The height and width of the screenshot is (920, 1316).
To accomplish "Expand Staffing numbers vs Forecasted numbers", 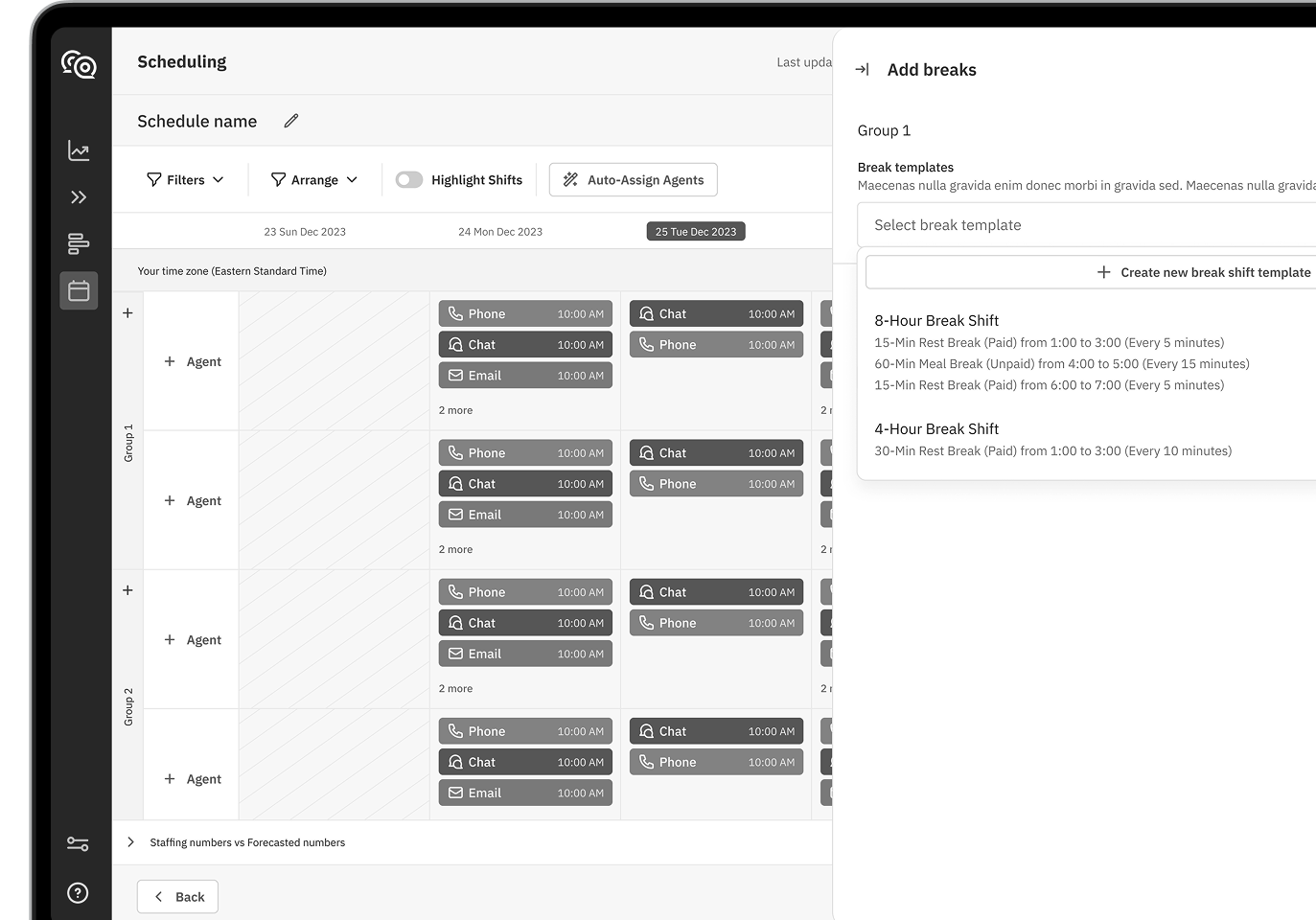I will pyautogui.click(x=131, y=842).
